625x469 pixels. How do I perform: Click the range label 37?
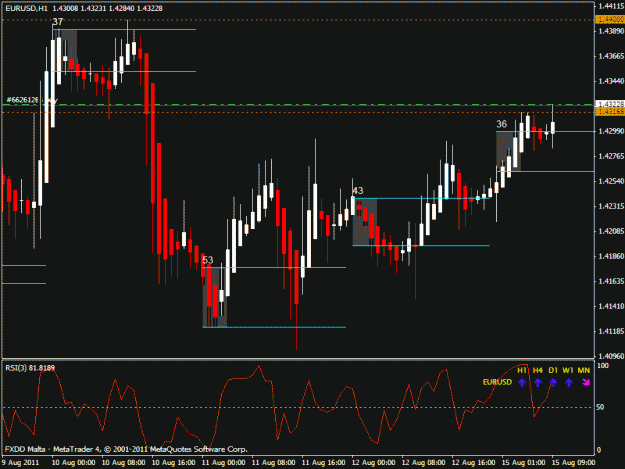58,22
